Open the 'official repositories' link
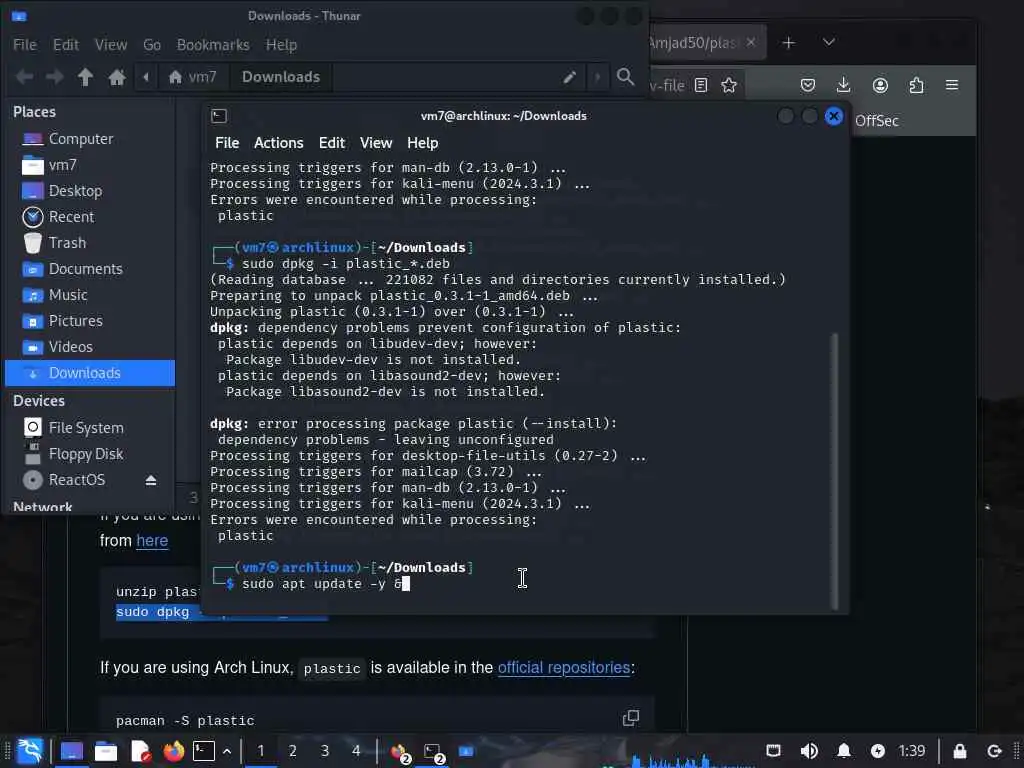Viewport: 1024px width, 768px height. (x=564, y=667)
